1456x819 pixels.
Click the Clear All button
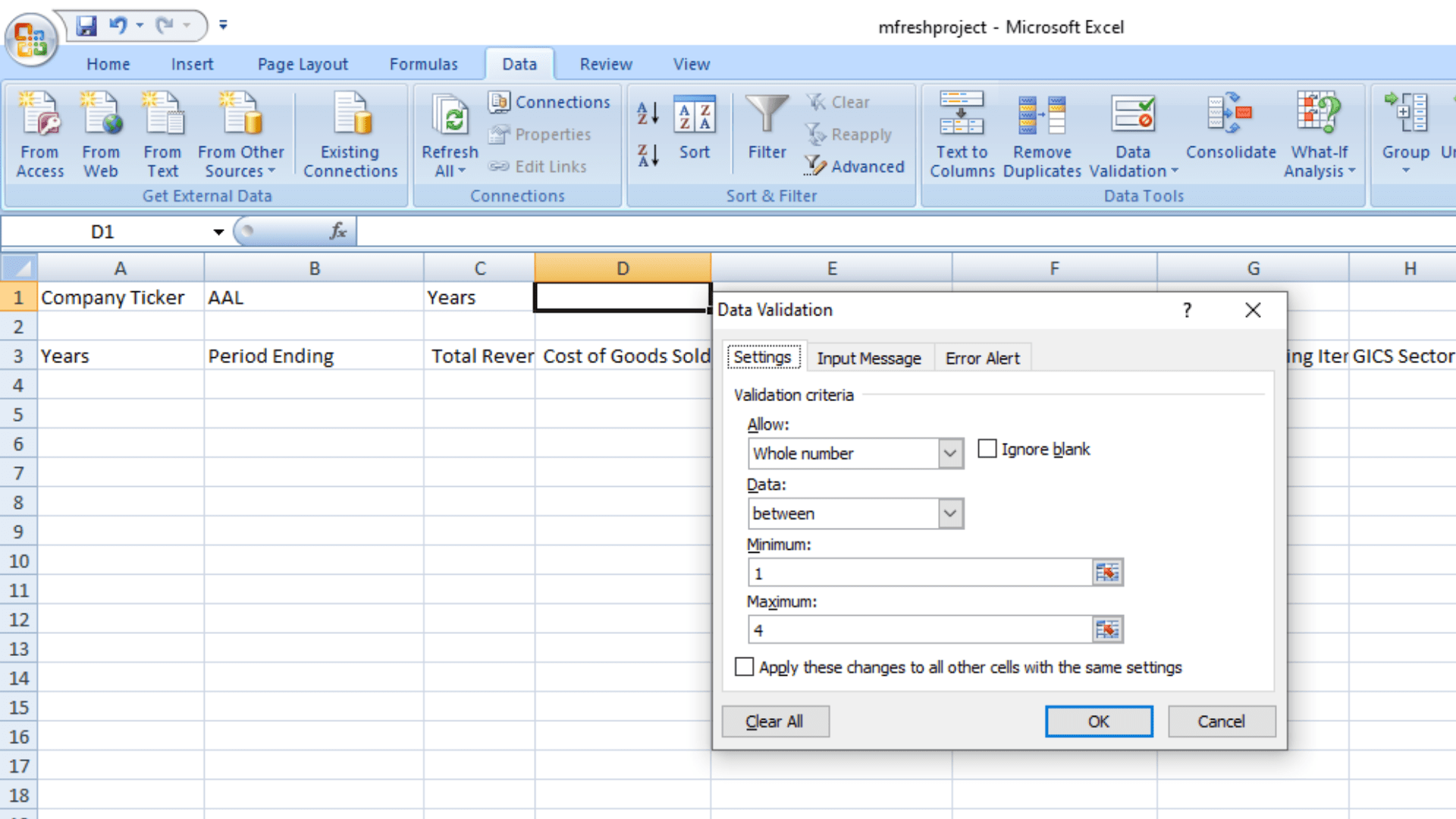click(774, 721)
